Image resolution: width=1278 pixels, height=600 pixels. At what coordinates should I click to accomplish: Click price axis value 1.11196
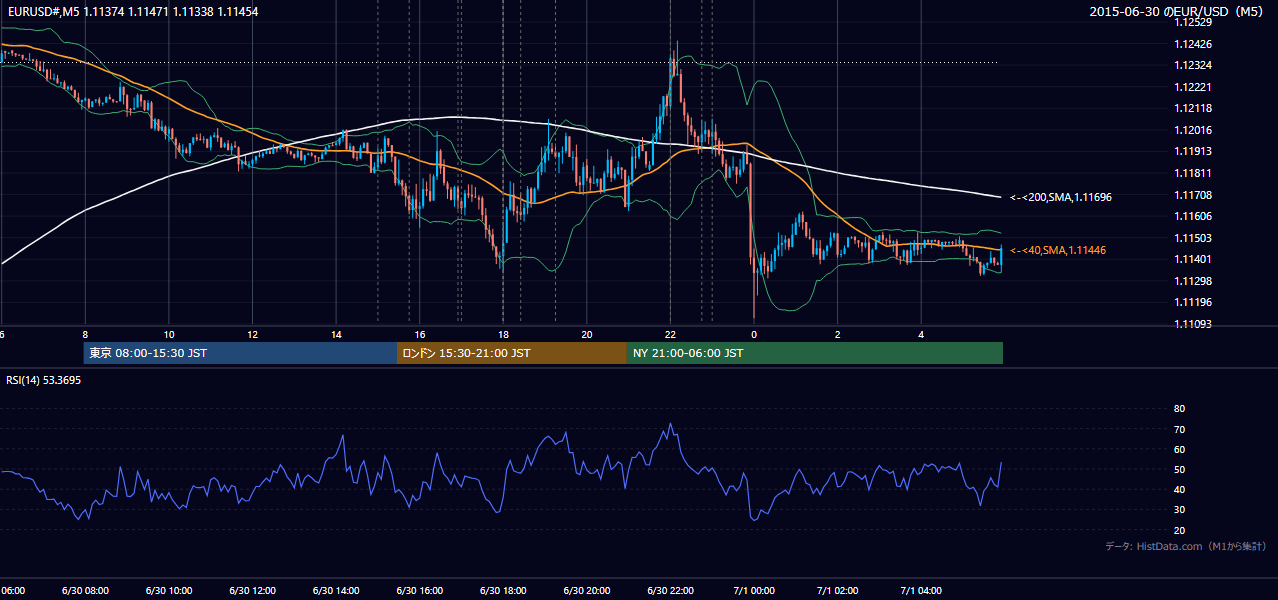click(1194, 302)
